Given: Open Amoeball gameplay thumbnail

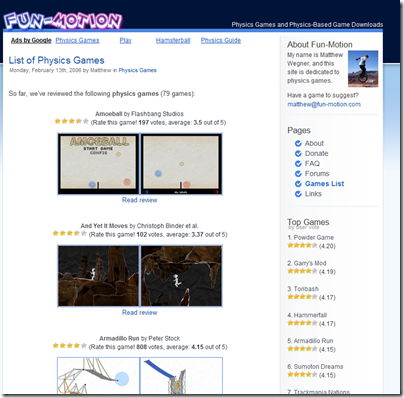Looking at the screenshot, I should [181, 164].
